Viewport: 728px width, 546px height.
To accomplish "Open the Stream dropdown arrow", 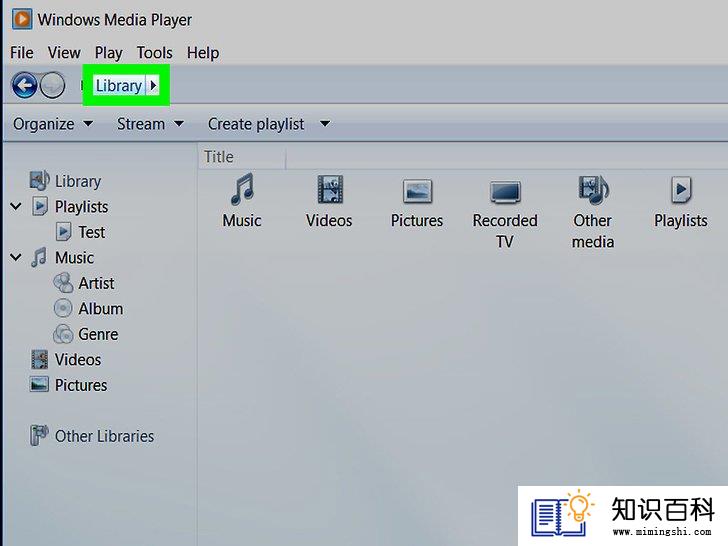I will pos(179,124).
